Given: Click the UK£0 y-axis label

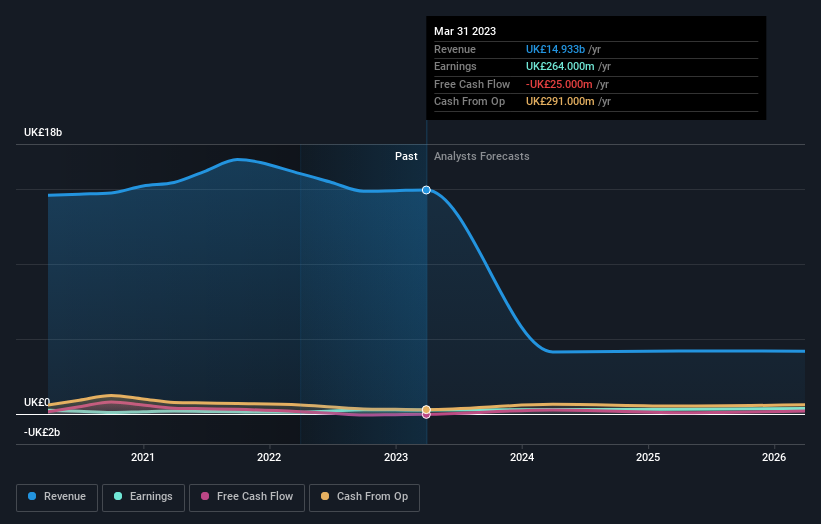Looking at the screenshot, I should 37,403.
